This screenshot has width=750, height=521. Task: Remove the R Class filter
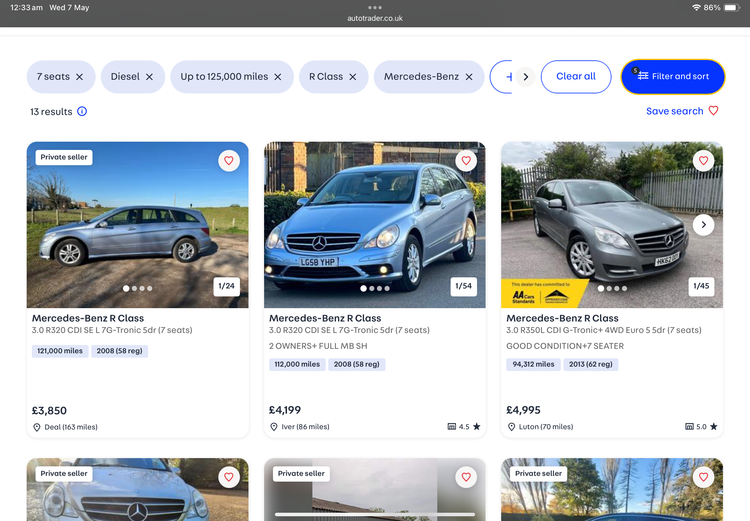tap(353, 77)
